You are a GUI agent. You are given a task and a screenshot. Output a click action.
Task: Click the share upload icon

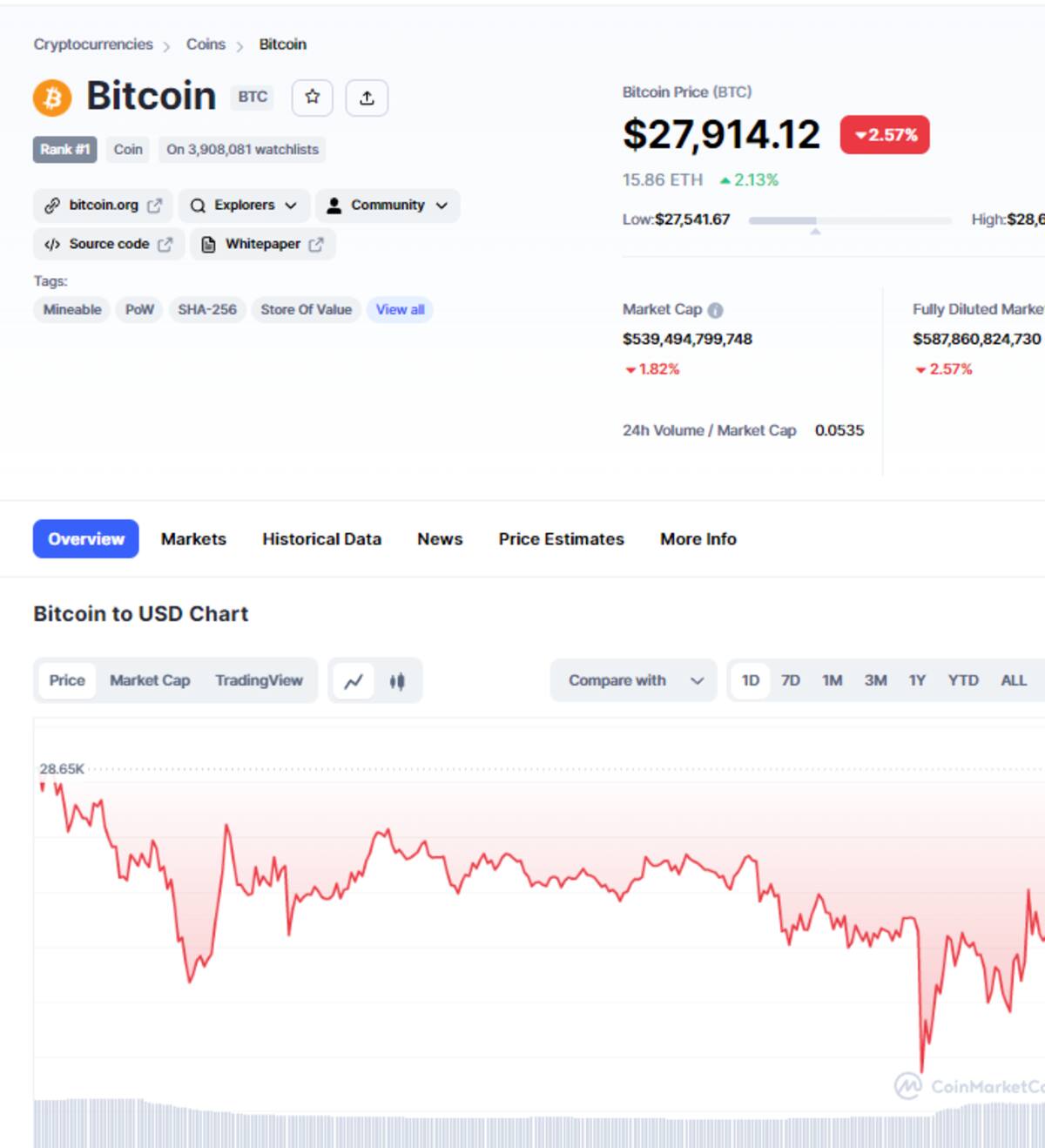367,98
